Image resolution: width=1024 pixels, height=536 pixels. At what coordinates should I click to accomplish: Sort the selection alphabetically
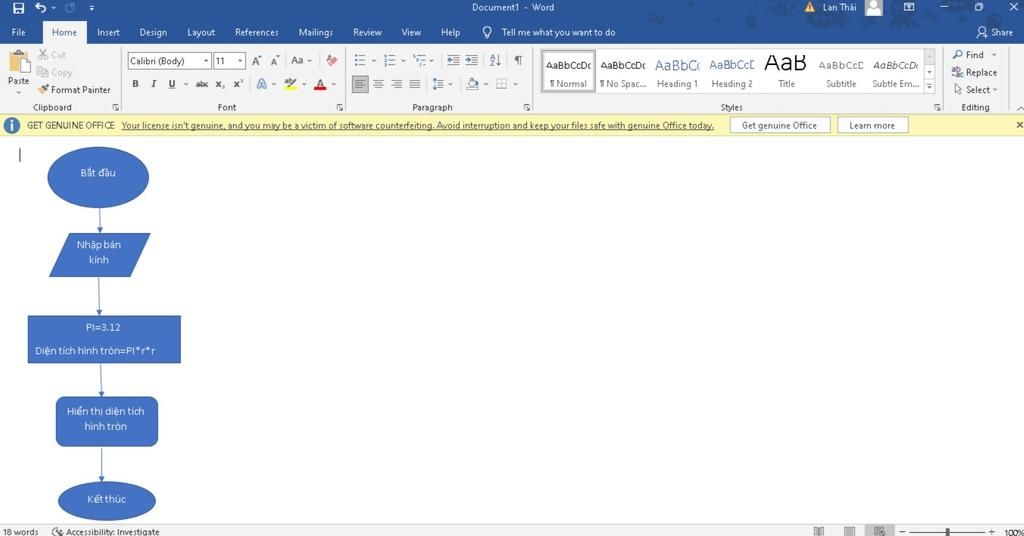(495, 60)
